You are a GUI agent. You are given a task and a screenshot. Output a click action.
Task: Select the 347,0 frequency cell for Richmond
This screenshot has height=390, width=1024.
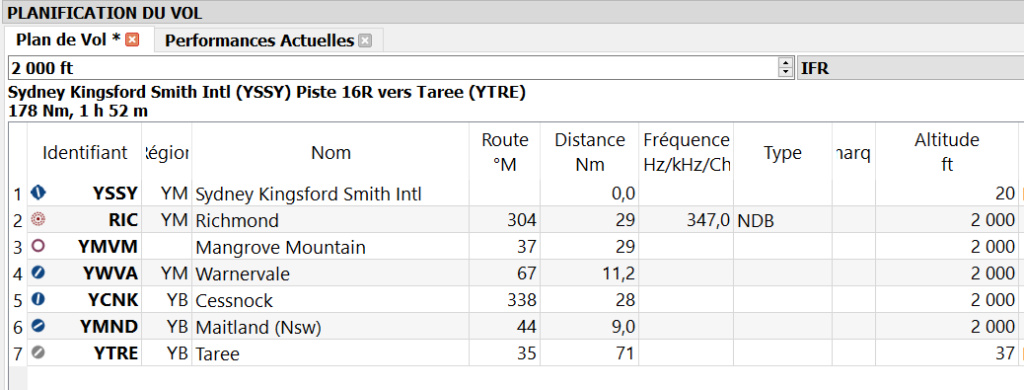686,221
